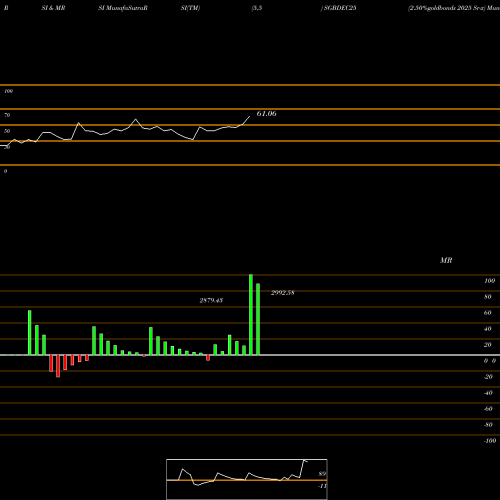
Task: Click the MR axis label "40"
Action: (488, 329)
